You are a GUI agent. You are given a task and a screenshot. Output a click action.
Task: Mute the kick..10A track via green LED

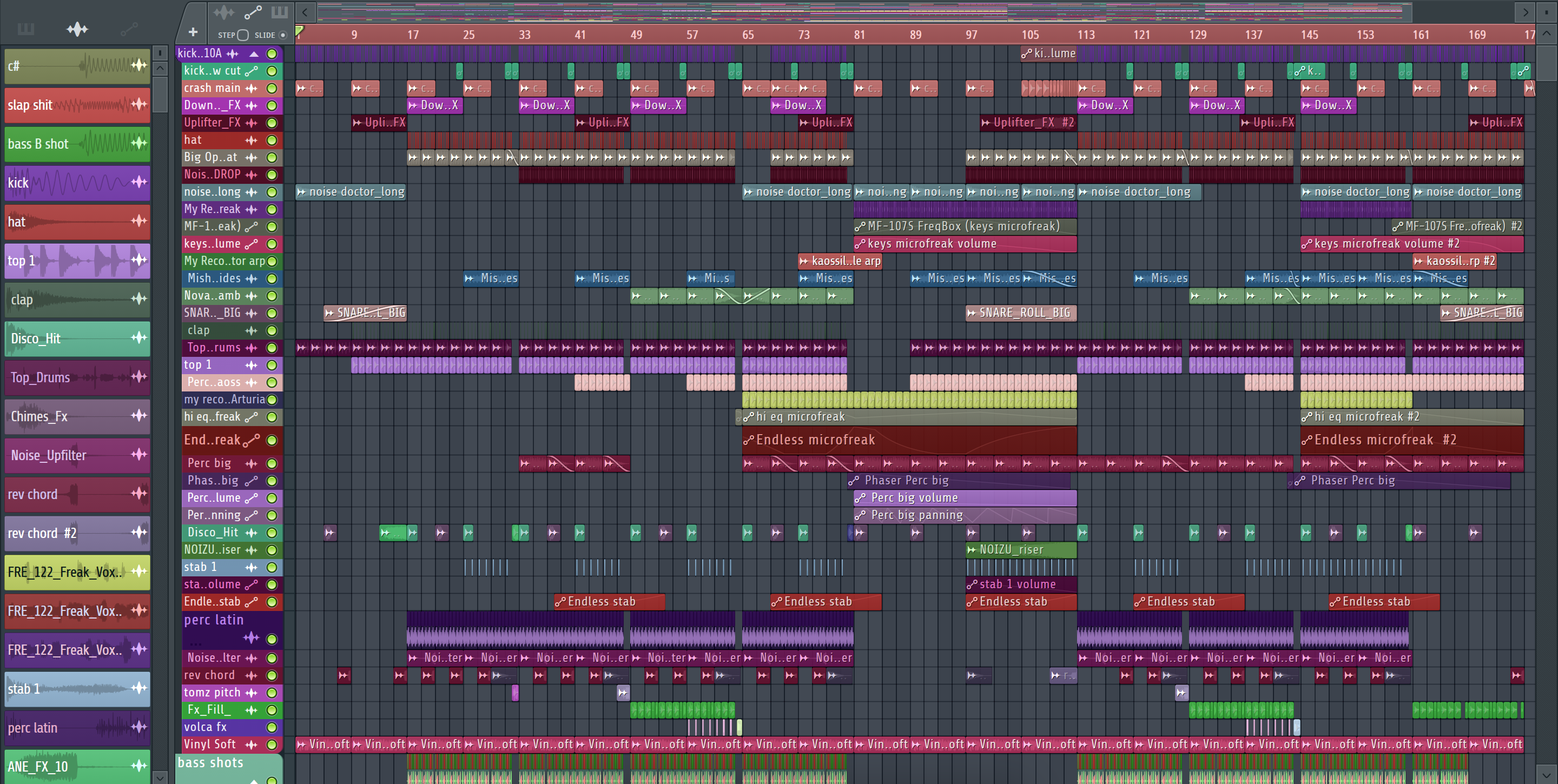272,54
